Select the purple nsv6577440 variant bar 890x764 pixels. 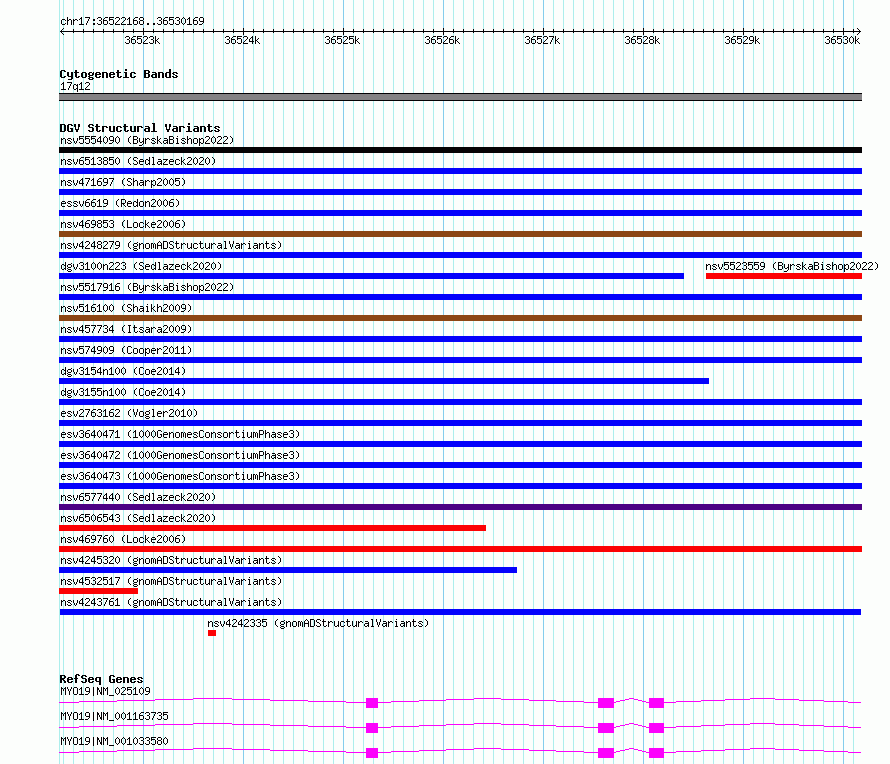click(460, 507)
